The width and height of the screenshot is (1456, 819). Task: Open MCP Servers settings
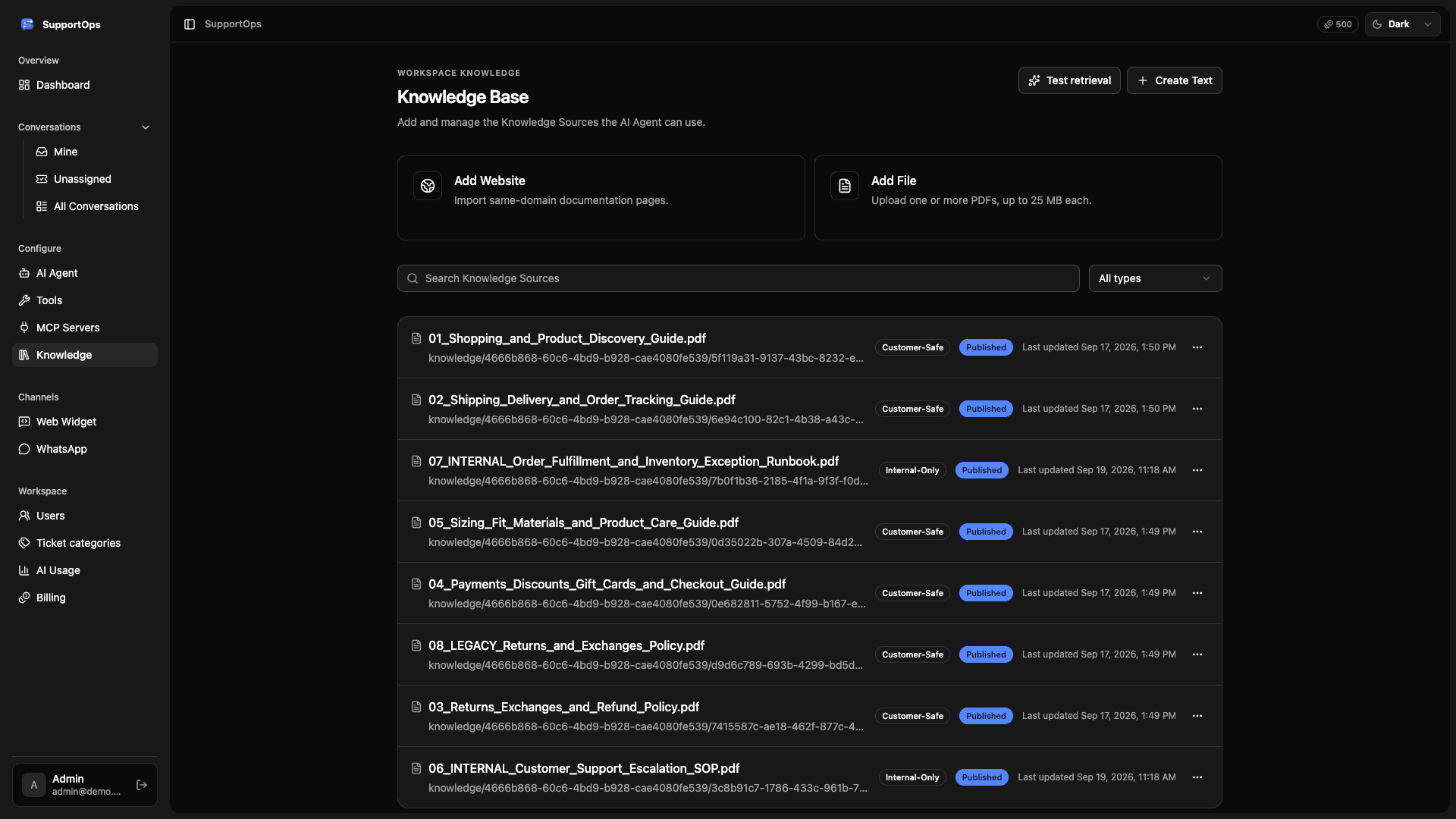[x=85, y=328]
